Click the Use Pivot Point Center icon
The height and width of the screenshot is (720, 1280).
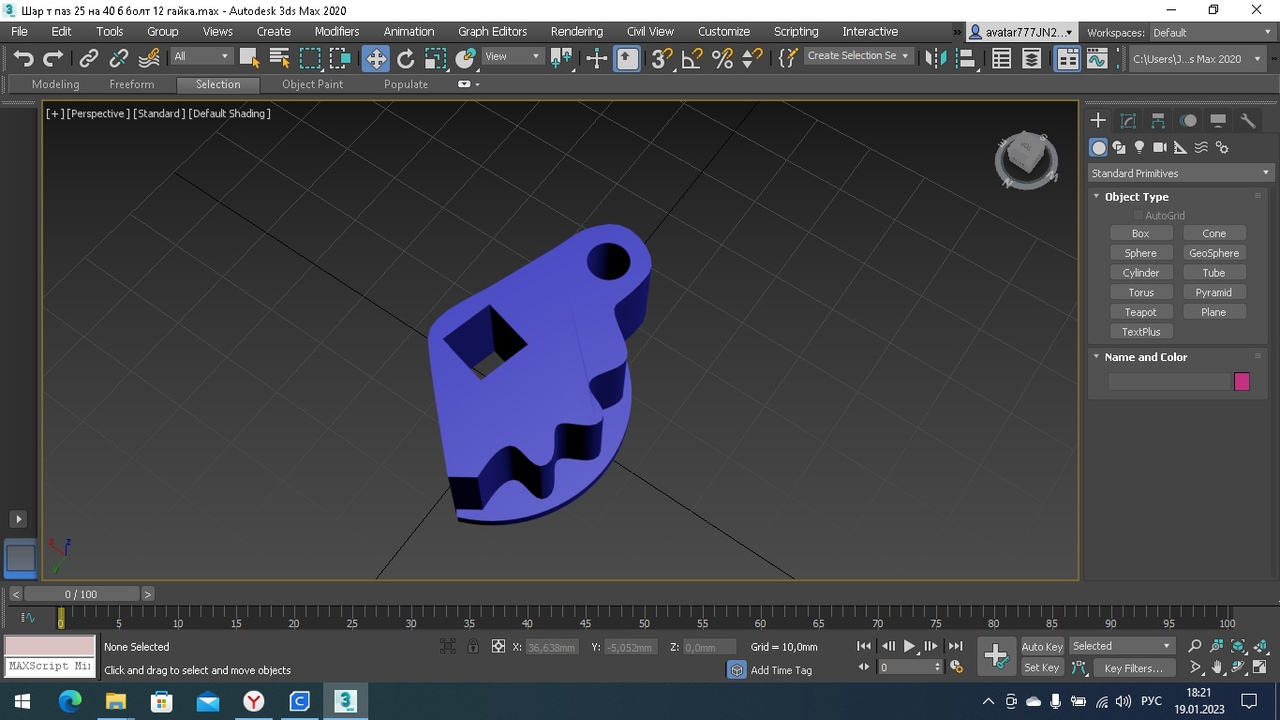click(x=561, y=59)
